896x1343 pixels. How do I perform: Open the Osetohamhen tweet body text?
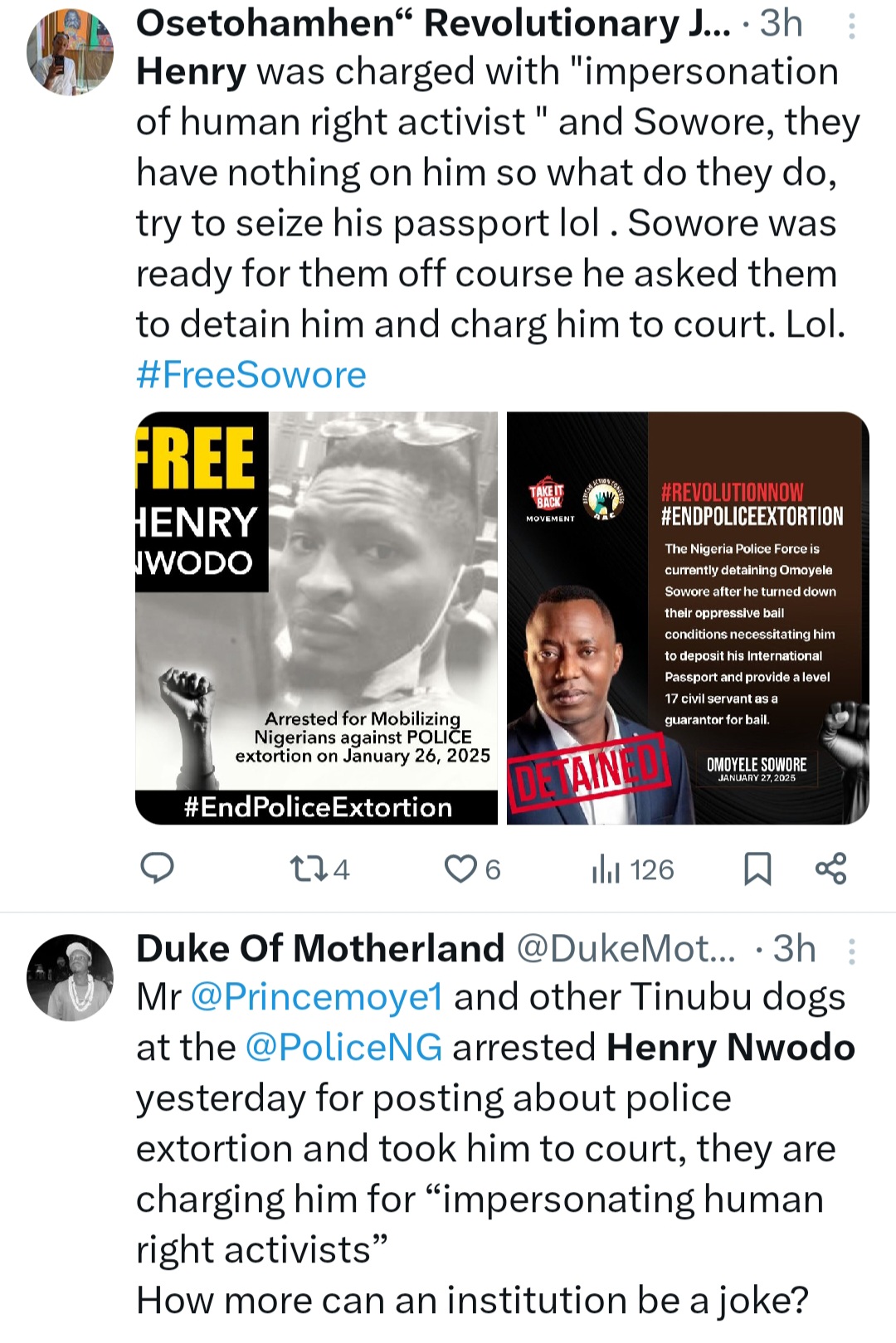pyautogui.click(x=489, y=197)
